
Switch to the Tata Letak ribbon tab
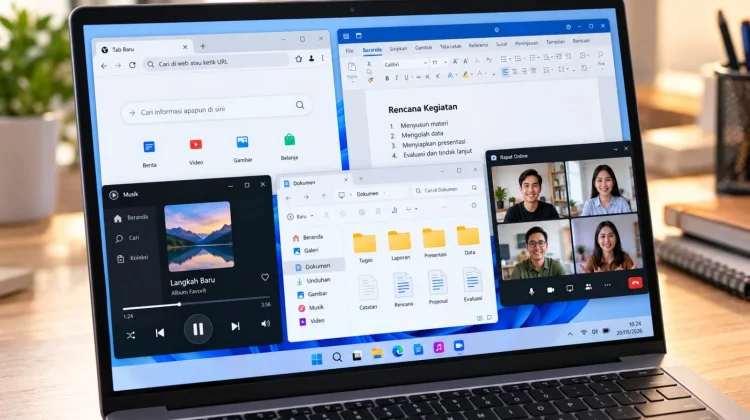tap(451, 46)
